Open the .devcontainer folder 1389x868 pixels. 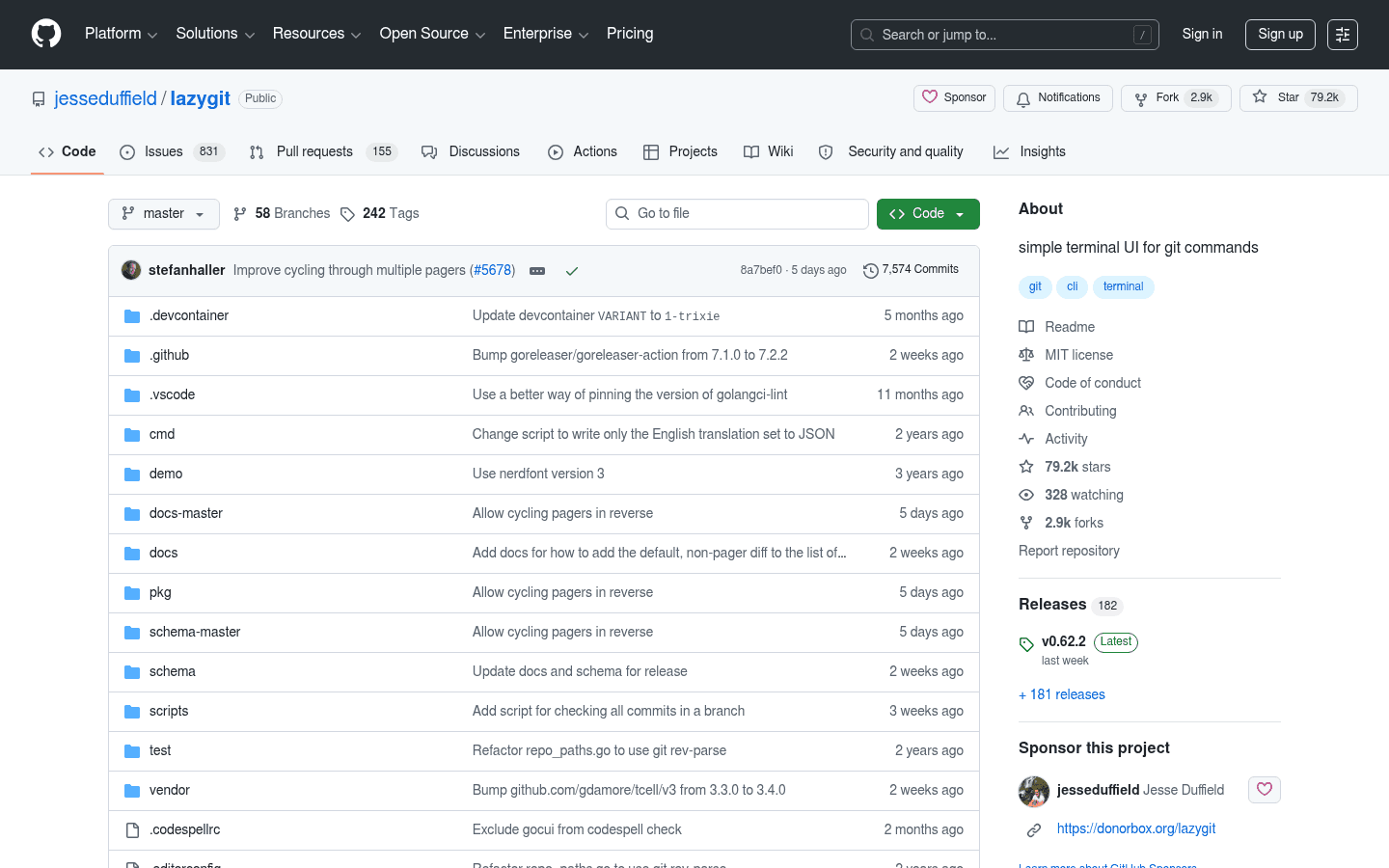point(189,315)
